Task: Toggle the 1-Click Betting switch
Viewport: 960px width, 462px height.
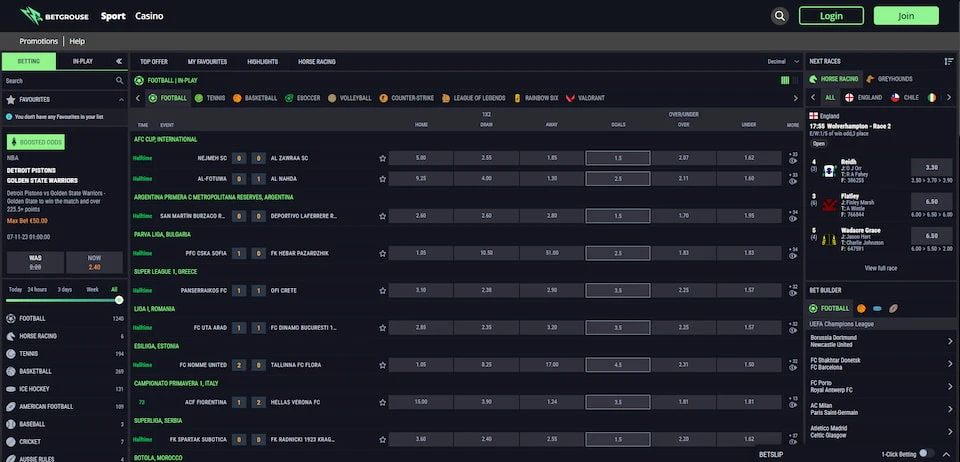Action: 927,453
